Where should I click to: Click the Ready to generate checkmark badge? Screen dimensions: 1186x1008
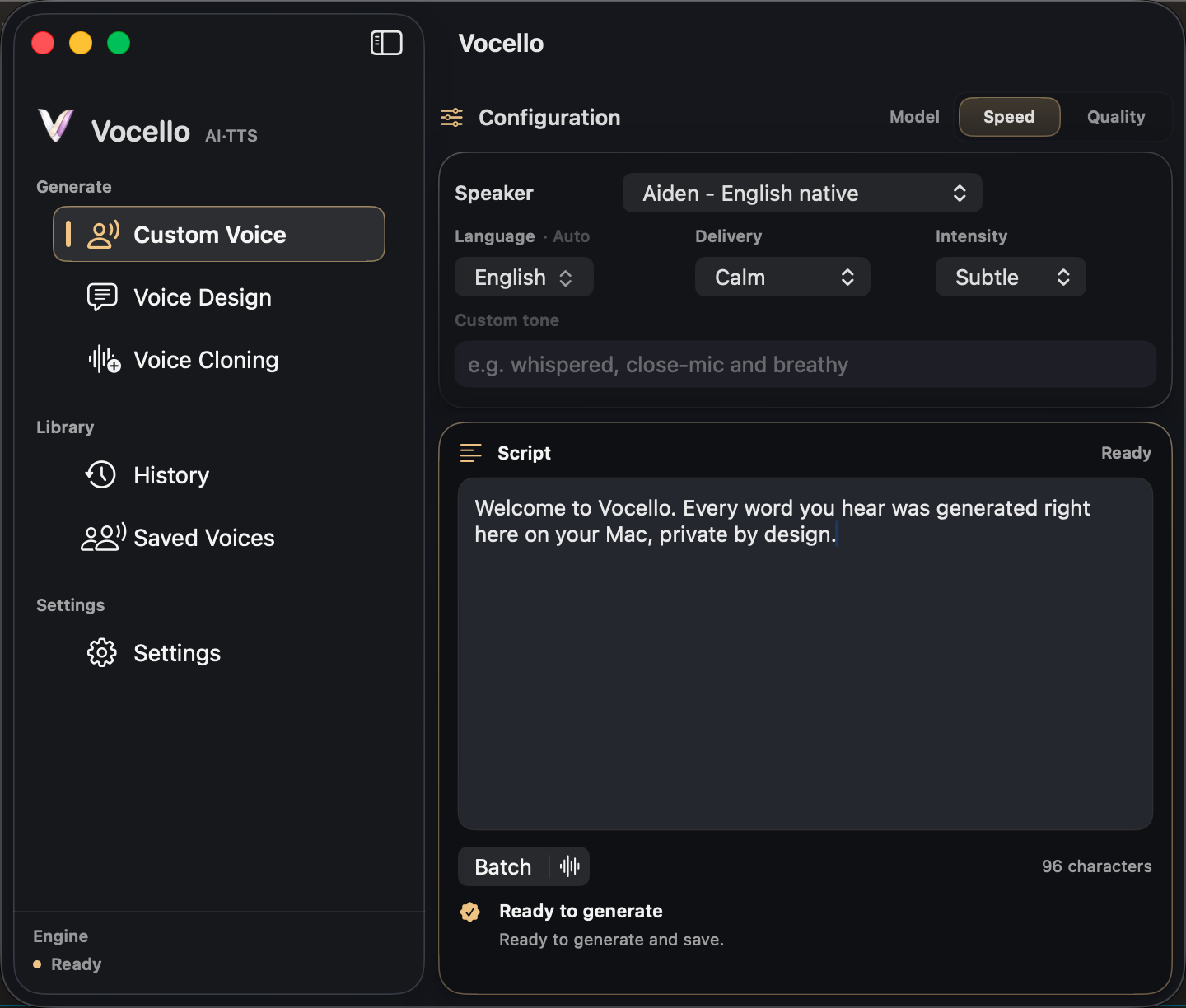[470, 912]
